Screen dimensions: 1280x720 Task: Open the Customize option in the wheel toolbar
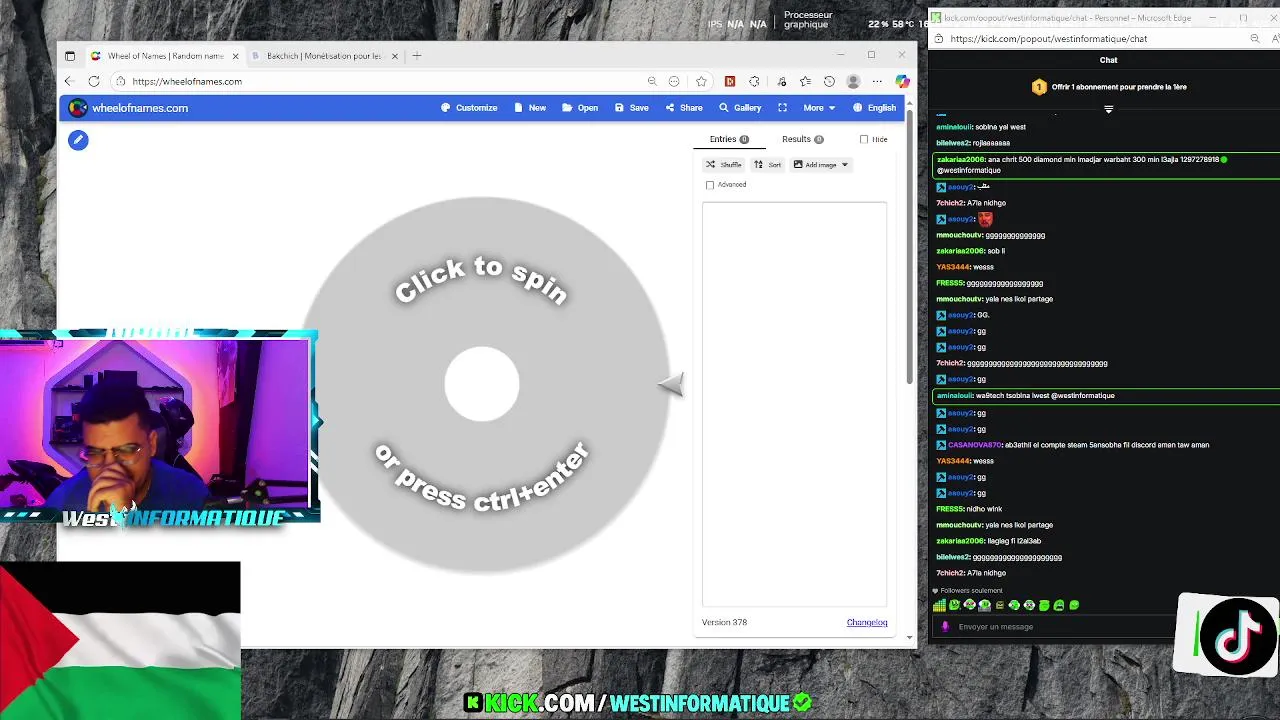coord(469,108)
